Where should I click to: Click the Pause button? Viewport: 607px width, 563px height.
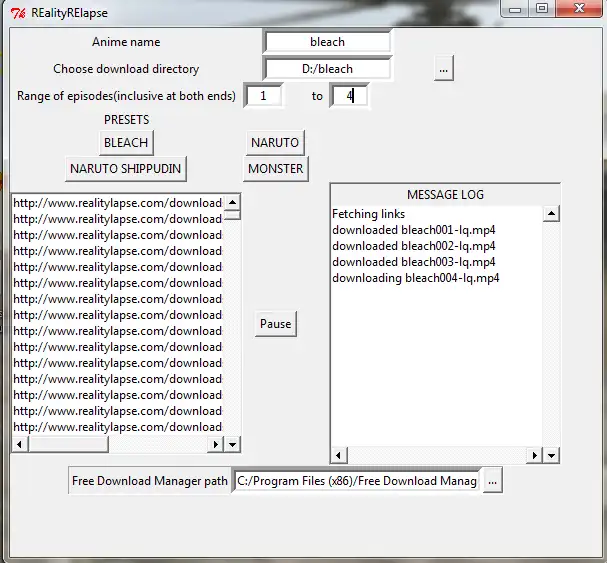[x=276, y=324]
